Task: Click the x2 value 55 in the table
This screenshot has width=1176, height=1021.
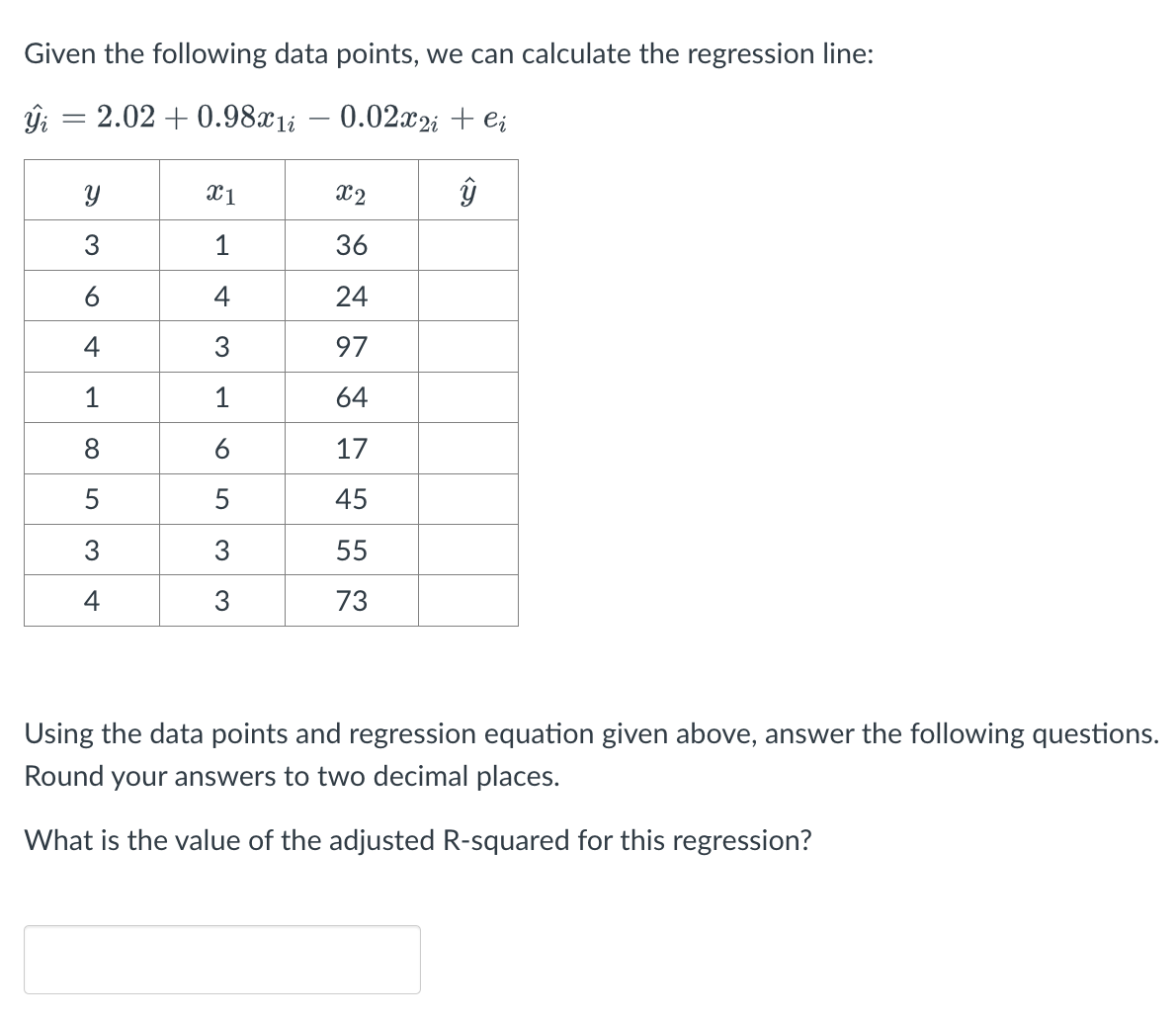Action: point(352,551)
